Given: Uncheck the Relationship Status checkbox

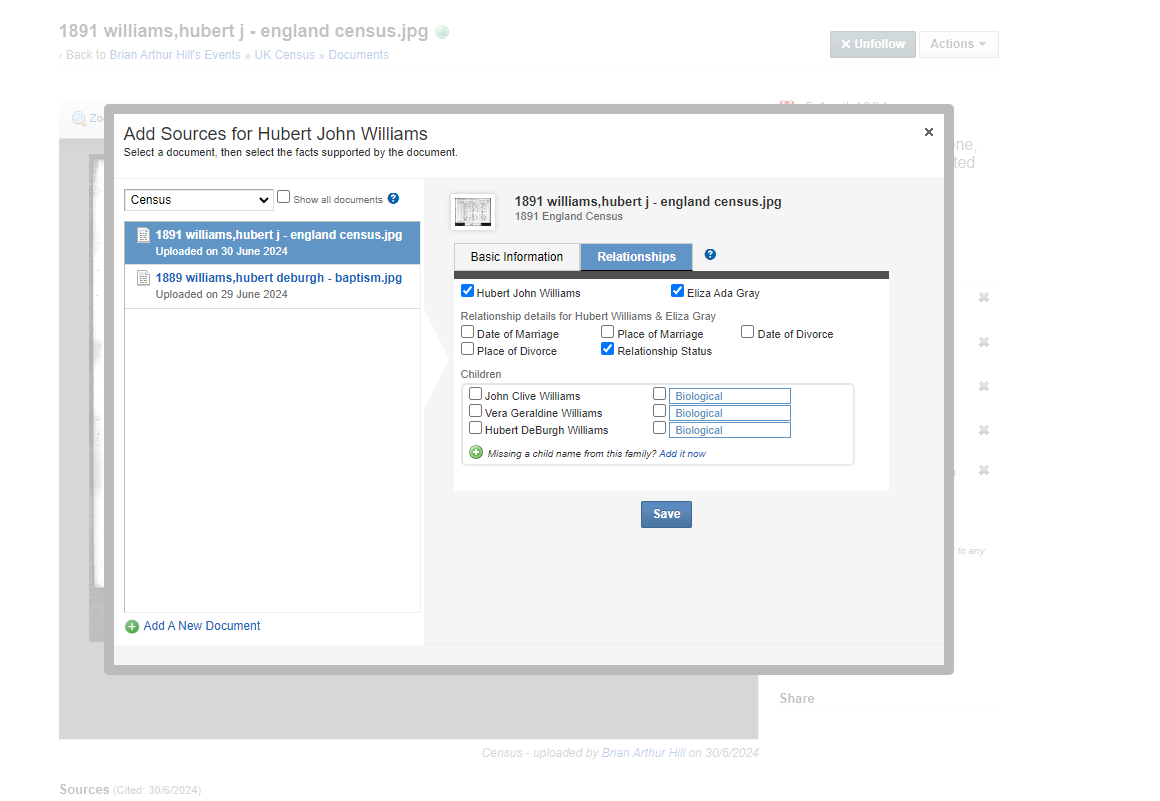Looking at the screenshot, I should click(607, 349).
